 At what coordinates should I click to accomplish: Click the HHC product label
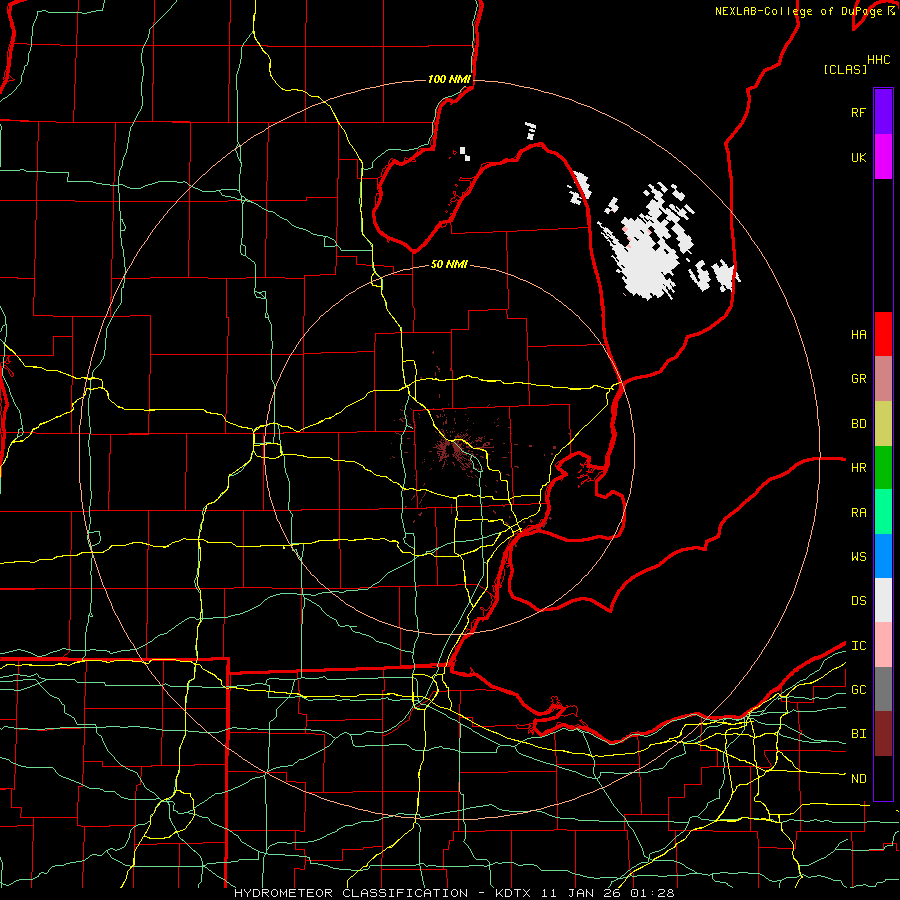(x=879, y=60)
